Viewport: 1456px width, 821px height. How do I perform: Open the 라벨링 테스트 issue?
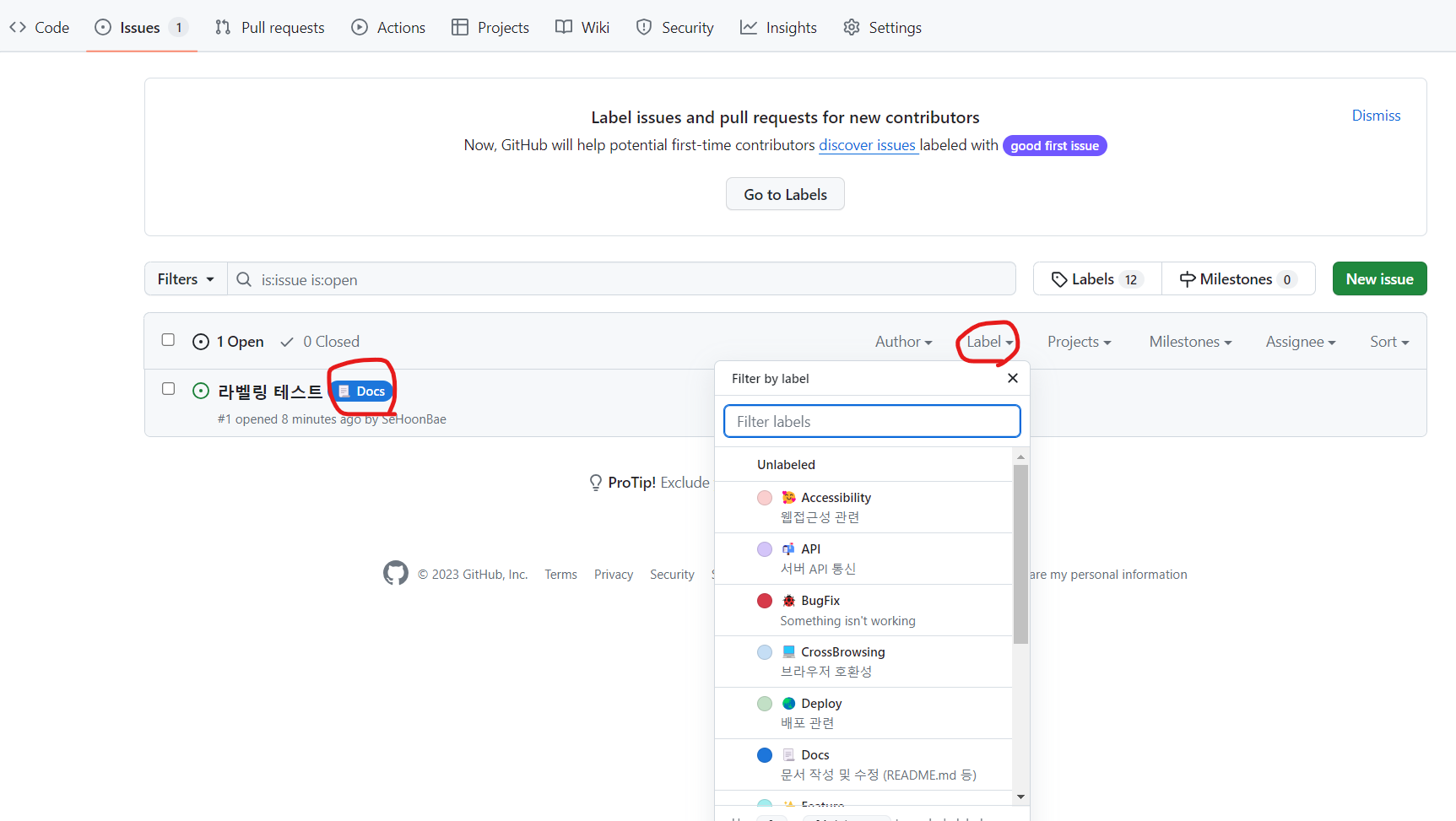point(270,392)
